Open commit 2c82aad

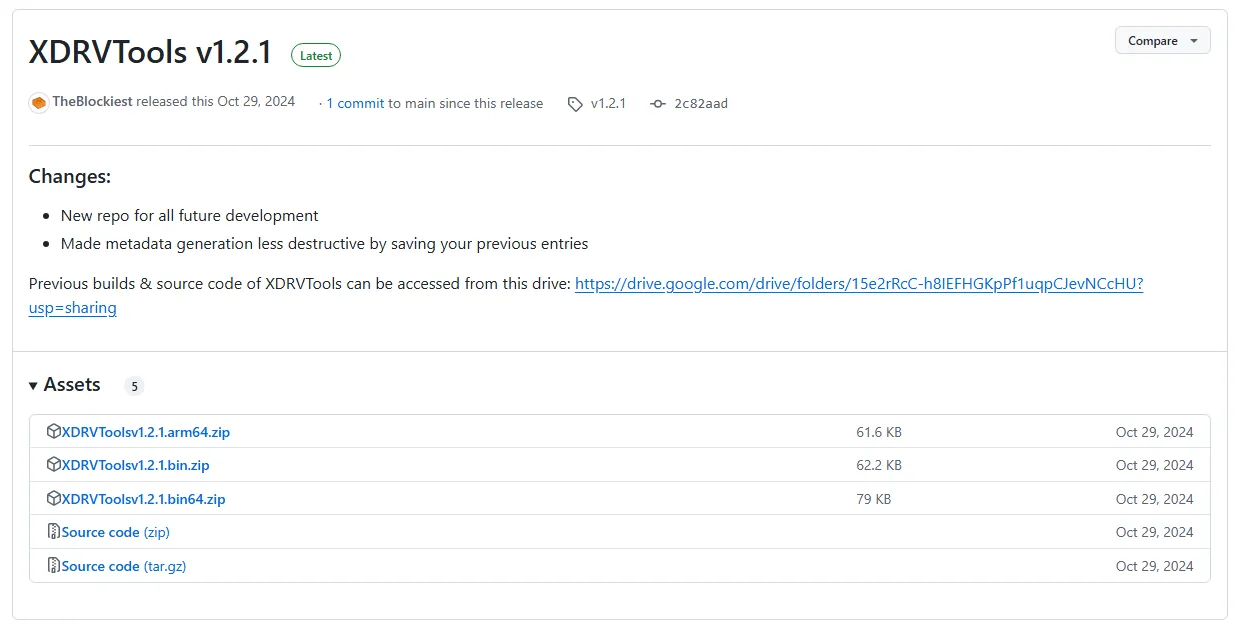pyautogui.click(x=701, y=104)
